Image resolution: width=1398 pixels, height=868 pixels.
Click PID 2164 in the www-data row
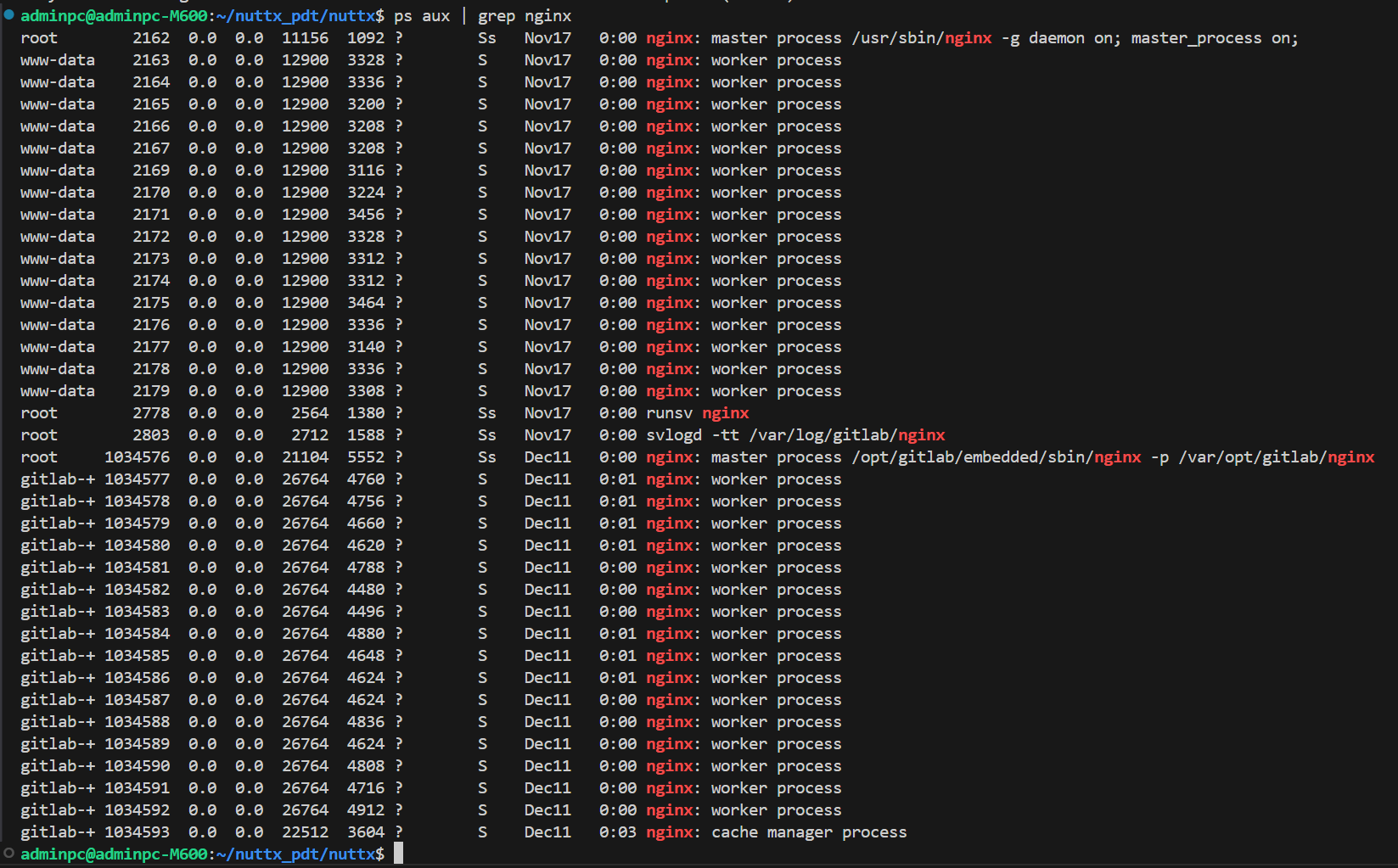click(151, 82)
